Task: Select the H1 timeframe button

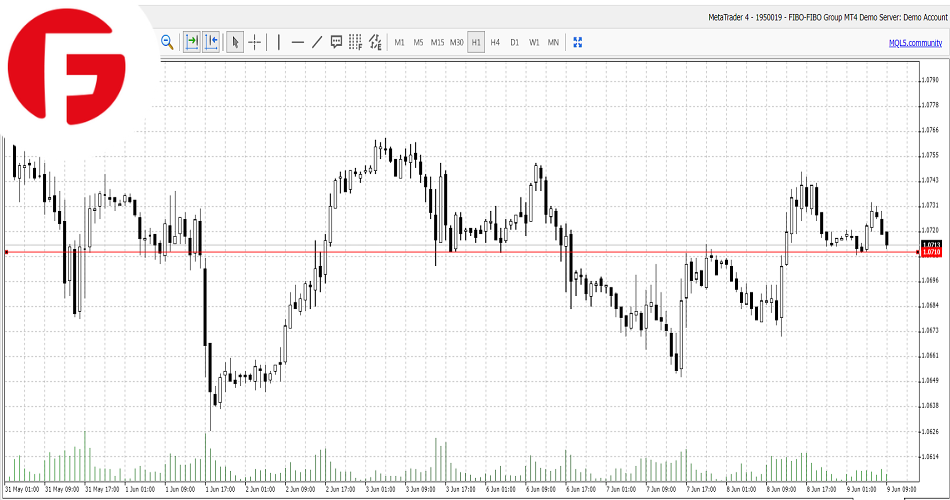Action: coord(476,42)
